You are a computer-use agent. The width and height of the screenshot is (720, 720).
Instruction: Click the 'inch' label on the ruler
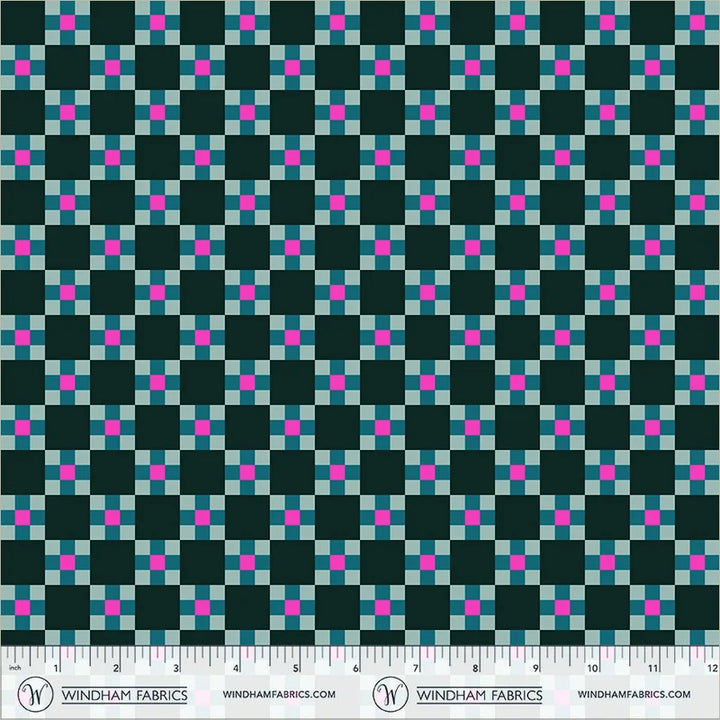point(15,667)
